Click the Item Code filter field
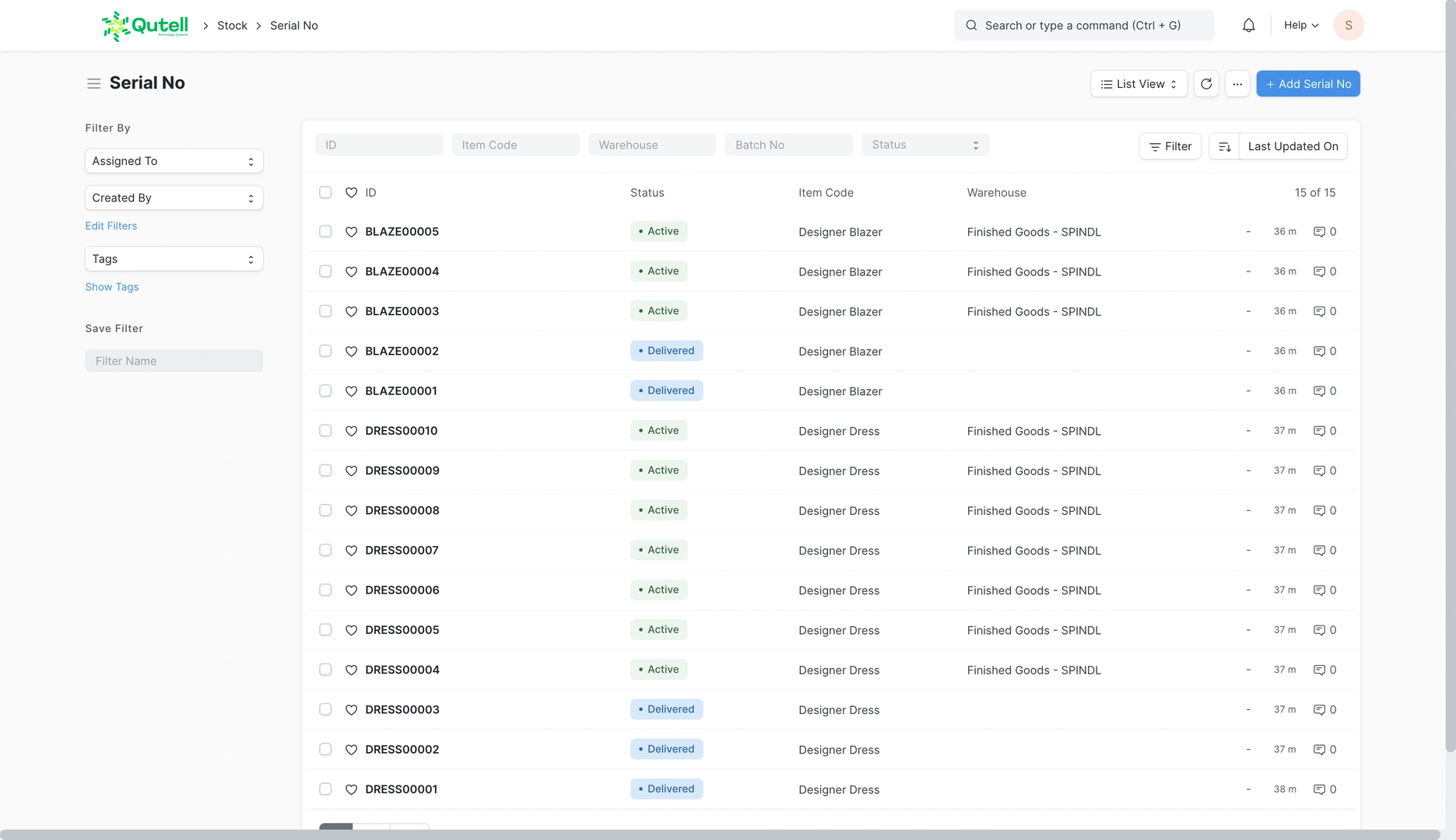This screenshot has width=1456, height=840. [515, 145]
